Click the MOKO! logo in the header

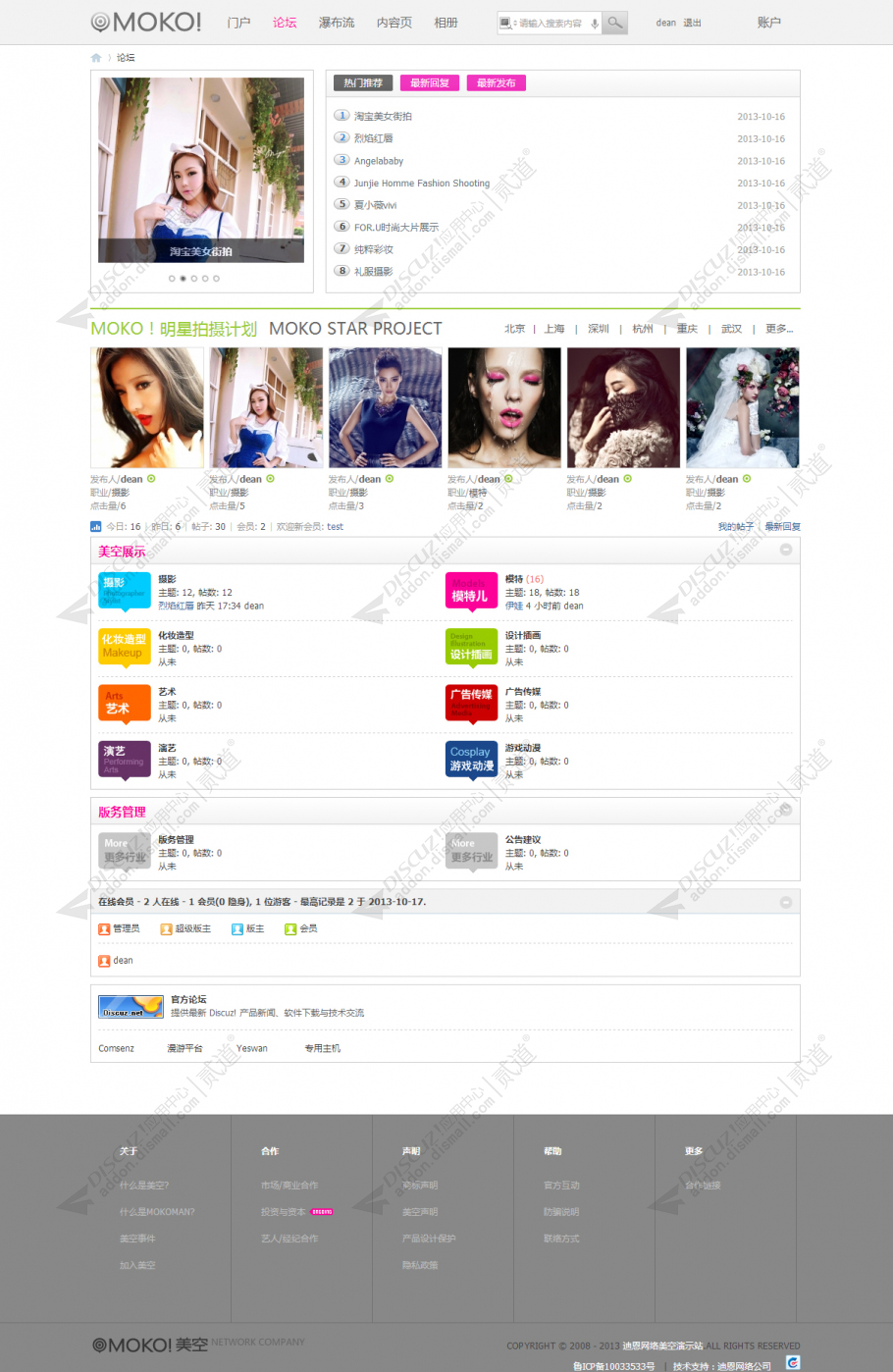(145, 22)
